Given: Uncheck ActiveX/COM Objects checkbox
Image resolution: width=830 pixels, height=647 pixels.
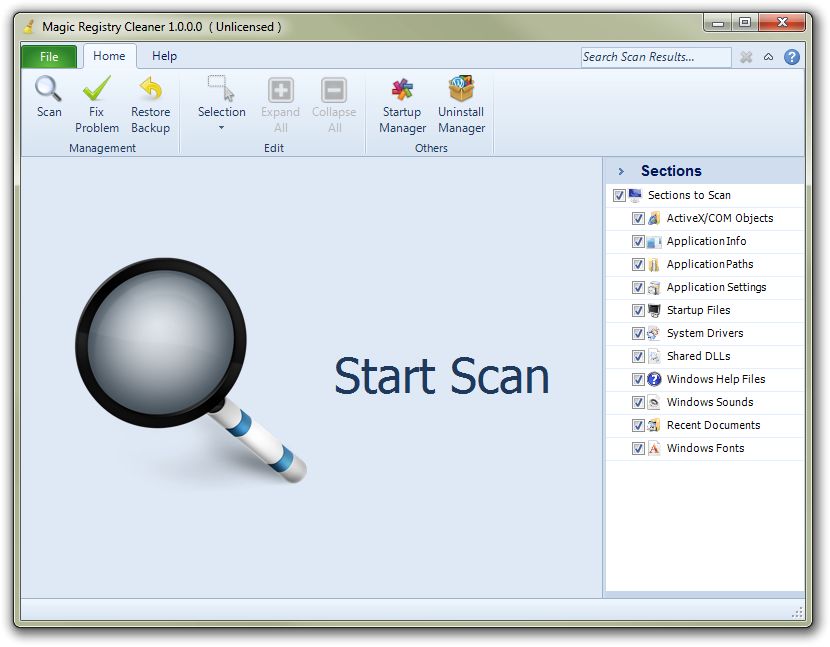Looking at the screenshot, I should click(638, 218).
